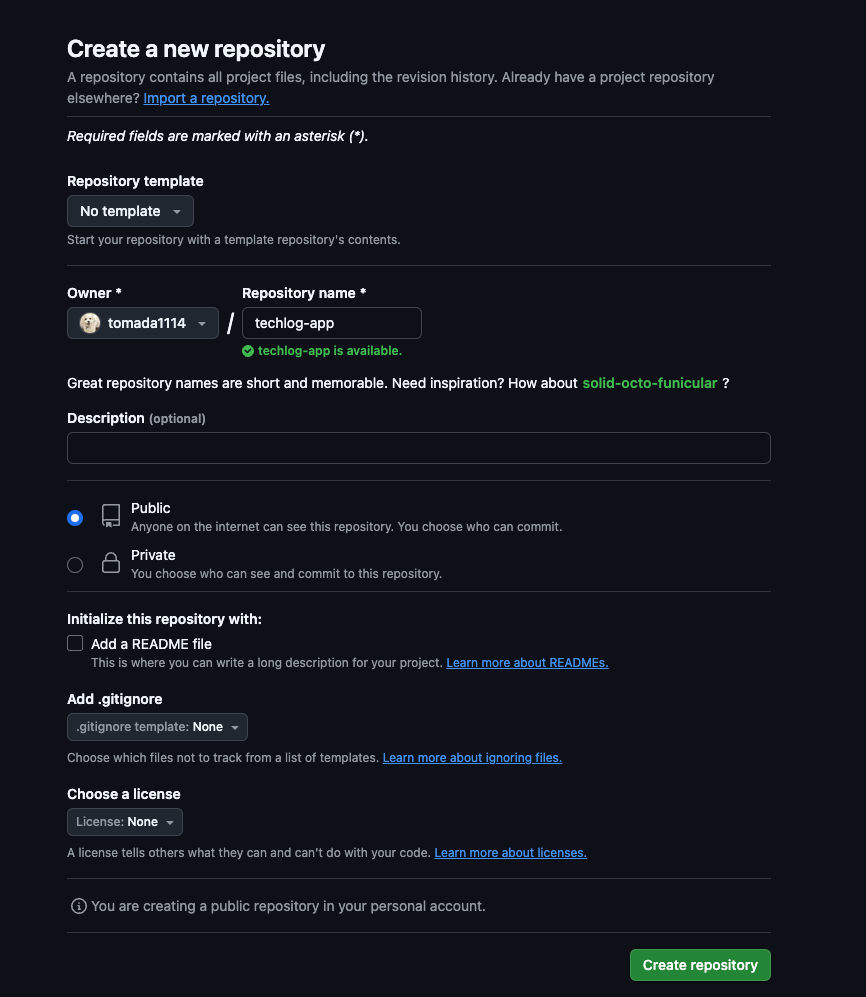Click the Description text field
The width and height of the screenshot is (866, 997).
coord(418,448)
